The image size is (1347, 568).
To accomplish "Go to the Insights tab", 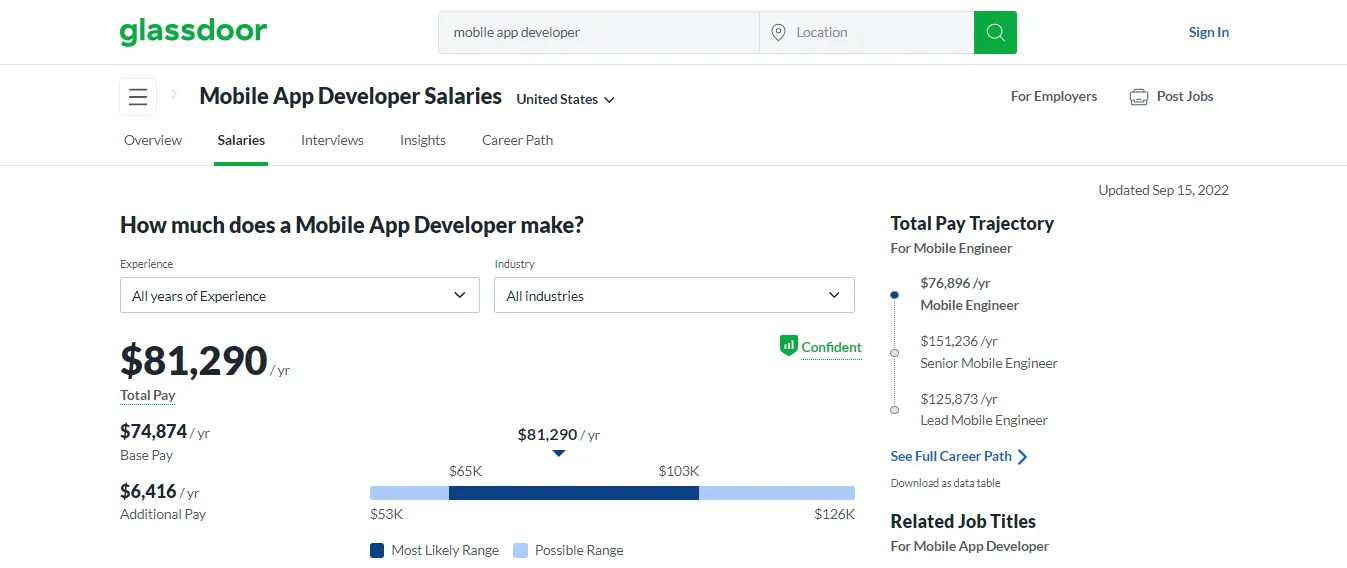I will click(423, 140).
